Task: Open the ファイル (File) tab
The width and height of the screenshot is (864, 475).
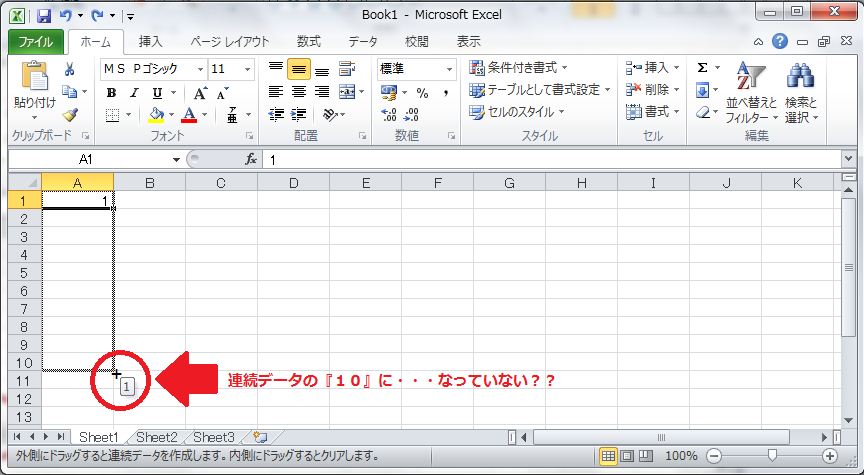Action: (36, 41)
